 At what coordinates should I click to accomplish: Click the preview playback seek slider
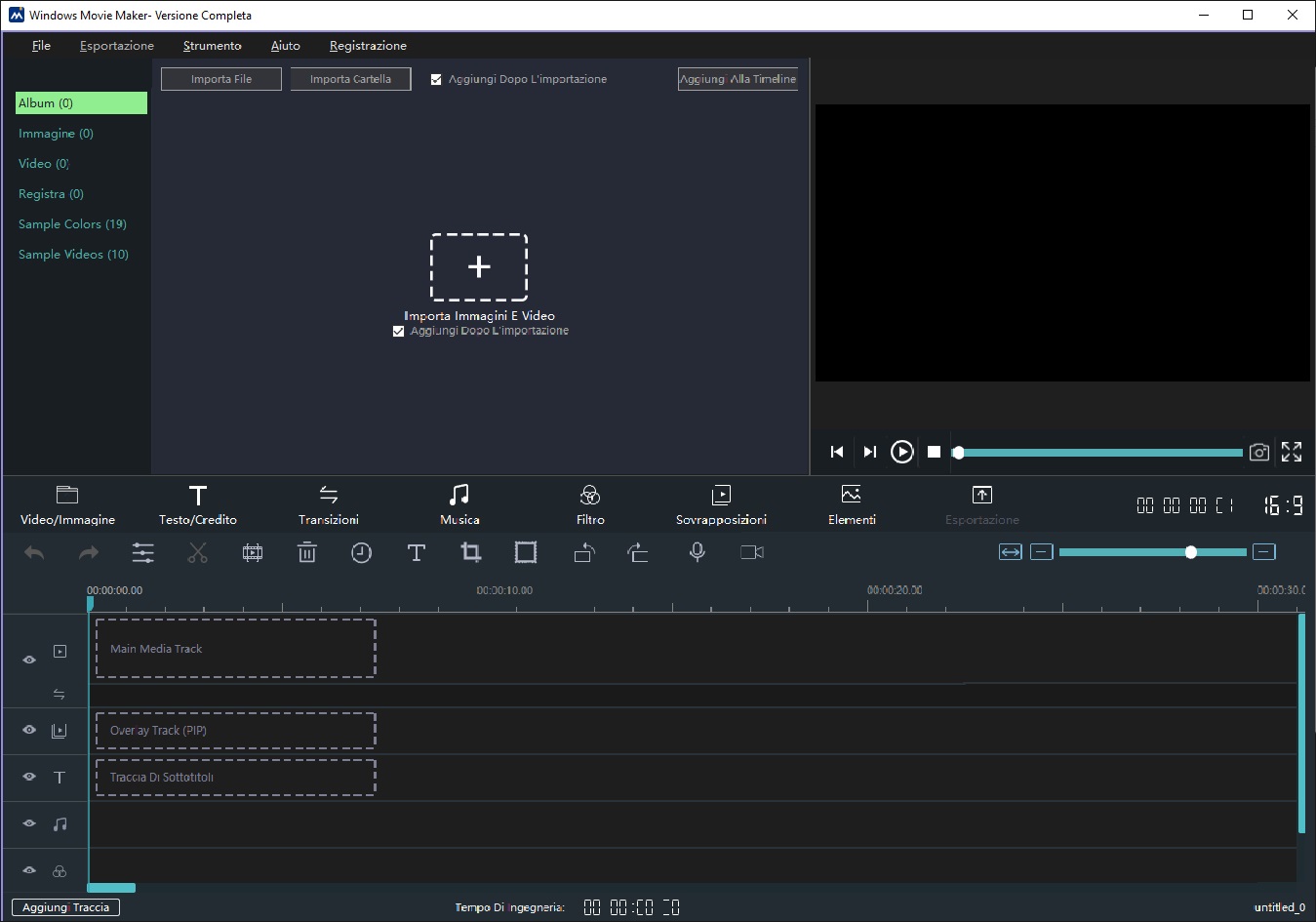pyautogui.click(x=1098, y=453)
